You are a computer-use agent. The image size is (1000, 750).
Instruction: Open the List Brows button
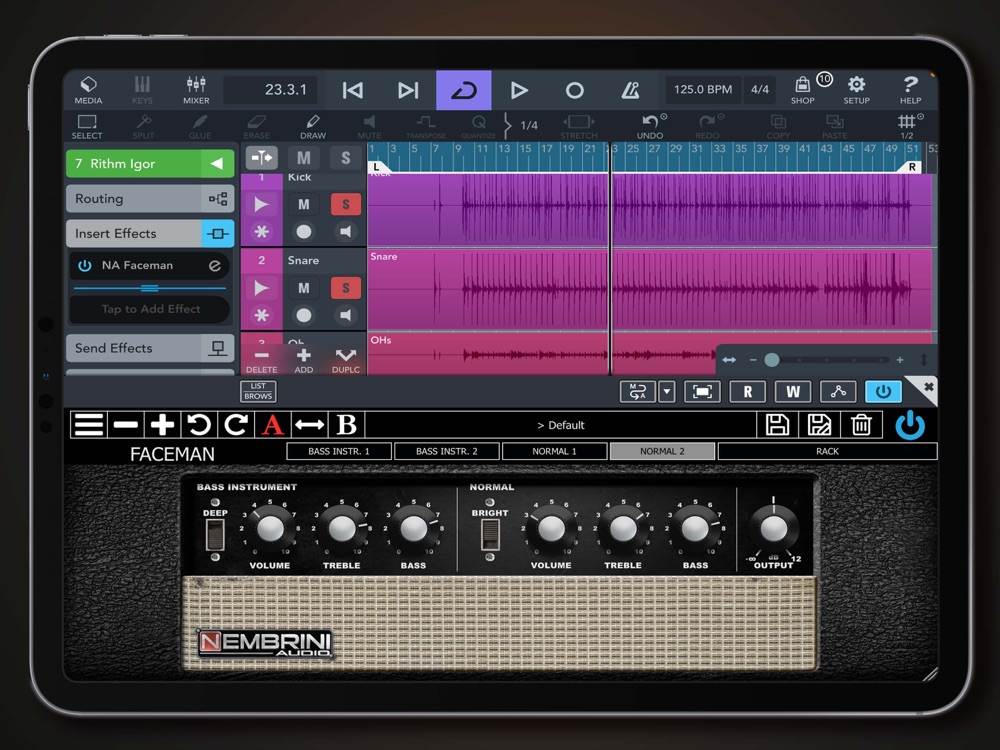coord(258,391)
